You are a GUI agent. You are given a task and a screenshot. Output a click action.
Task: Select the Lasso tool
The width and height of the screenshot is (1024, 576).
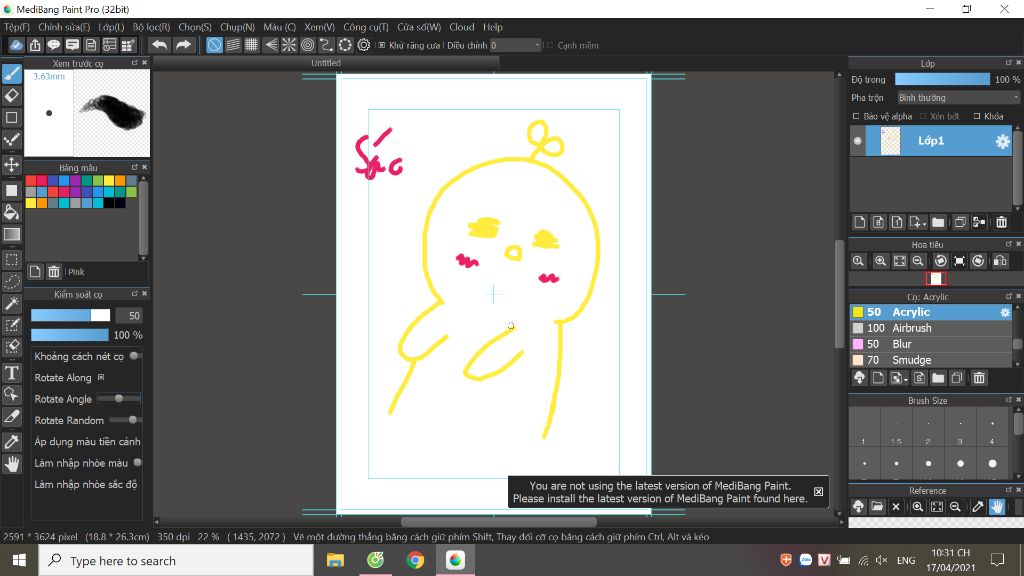[x=12, y=281]
